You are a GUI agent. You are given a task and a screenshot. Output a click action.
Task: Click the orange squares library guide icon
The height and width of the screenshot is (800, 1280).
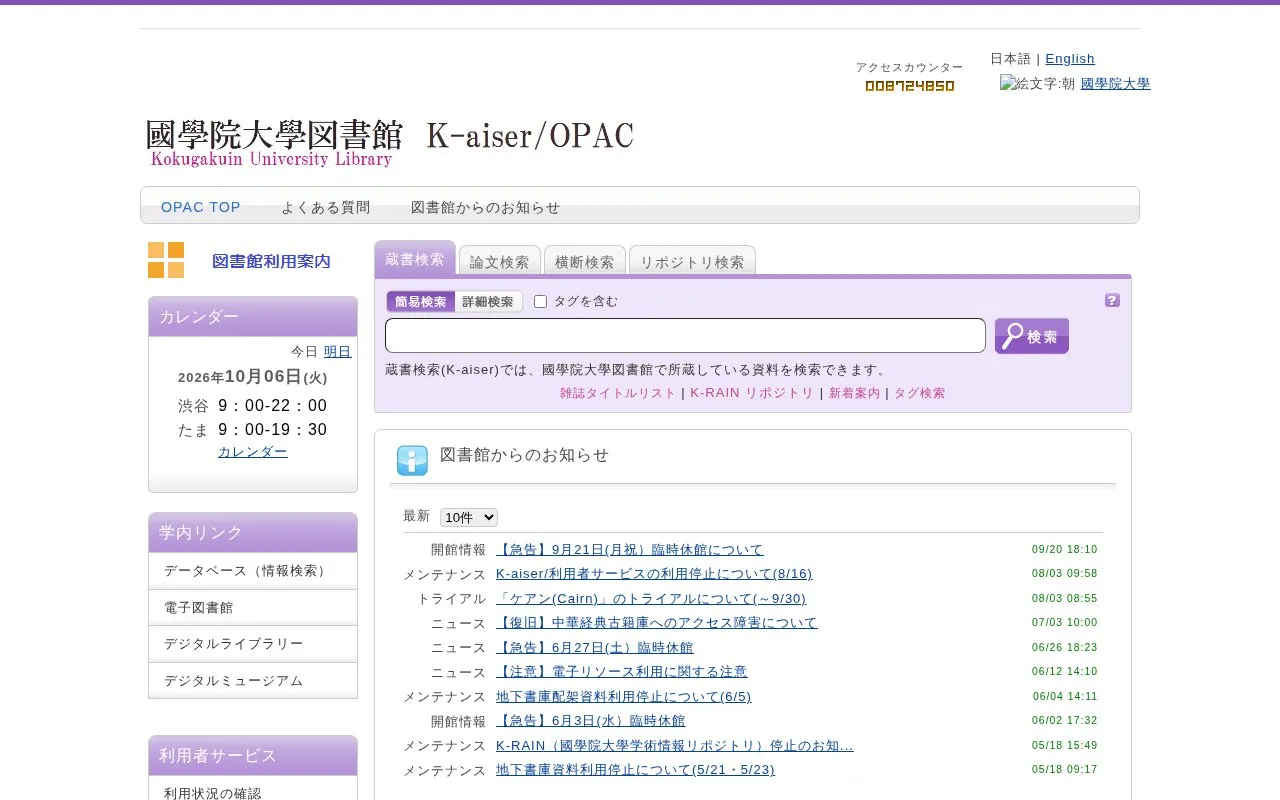click(166, 260)
